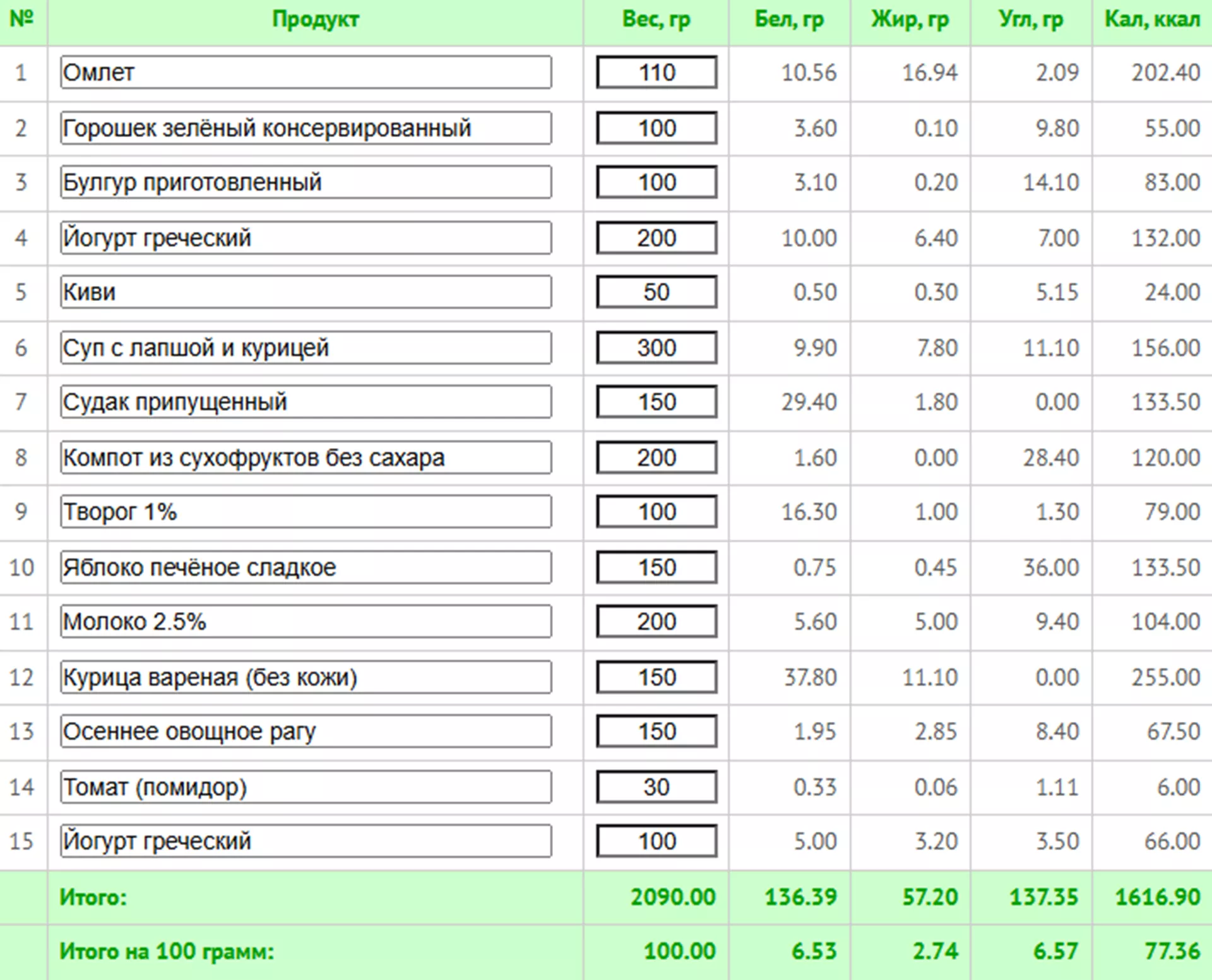Select the weight field showing 300

point(656,348)
